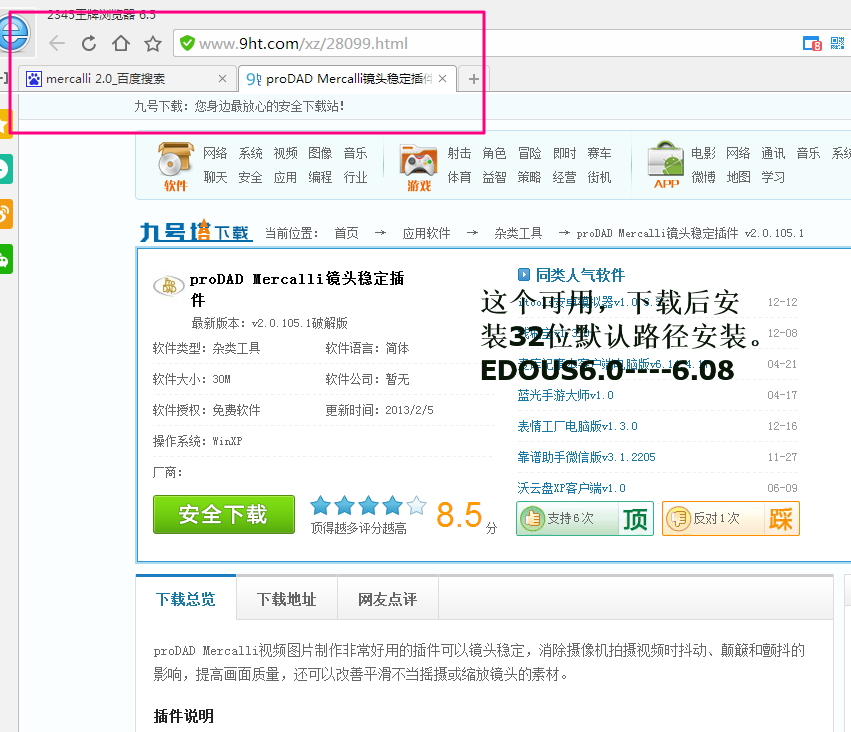Bookmark page with star icon
The image size is (851, 732).
point(153,43)
